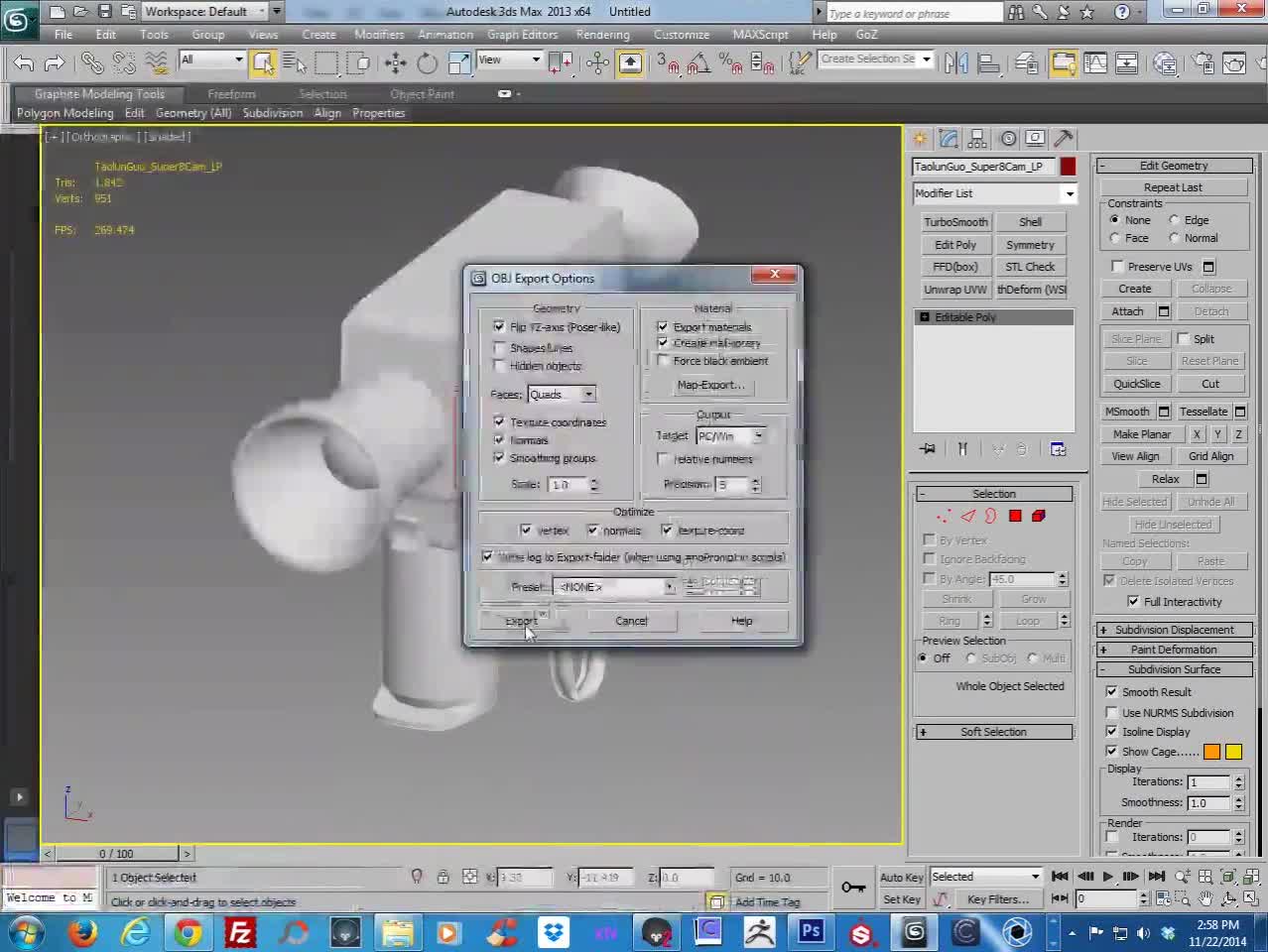1268x952 pixels.
Task: Expand the Paint Deformation rollout
Action: tap(1174, 650)
